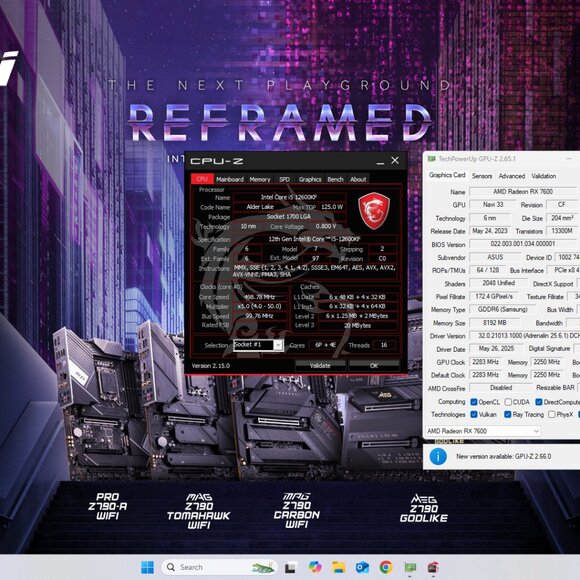The height and width of the screenshot is (580, 580).
Task: Switch to CPU-Z via its taskbar icon
Action: pyautogui.click(x=433, y=567)
